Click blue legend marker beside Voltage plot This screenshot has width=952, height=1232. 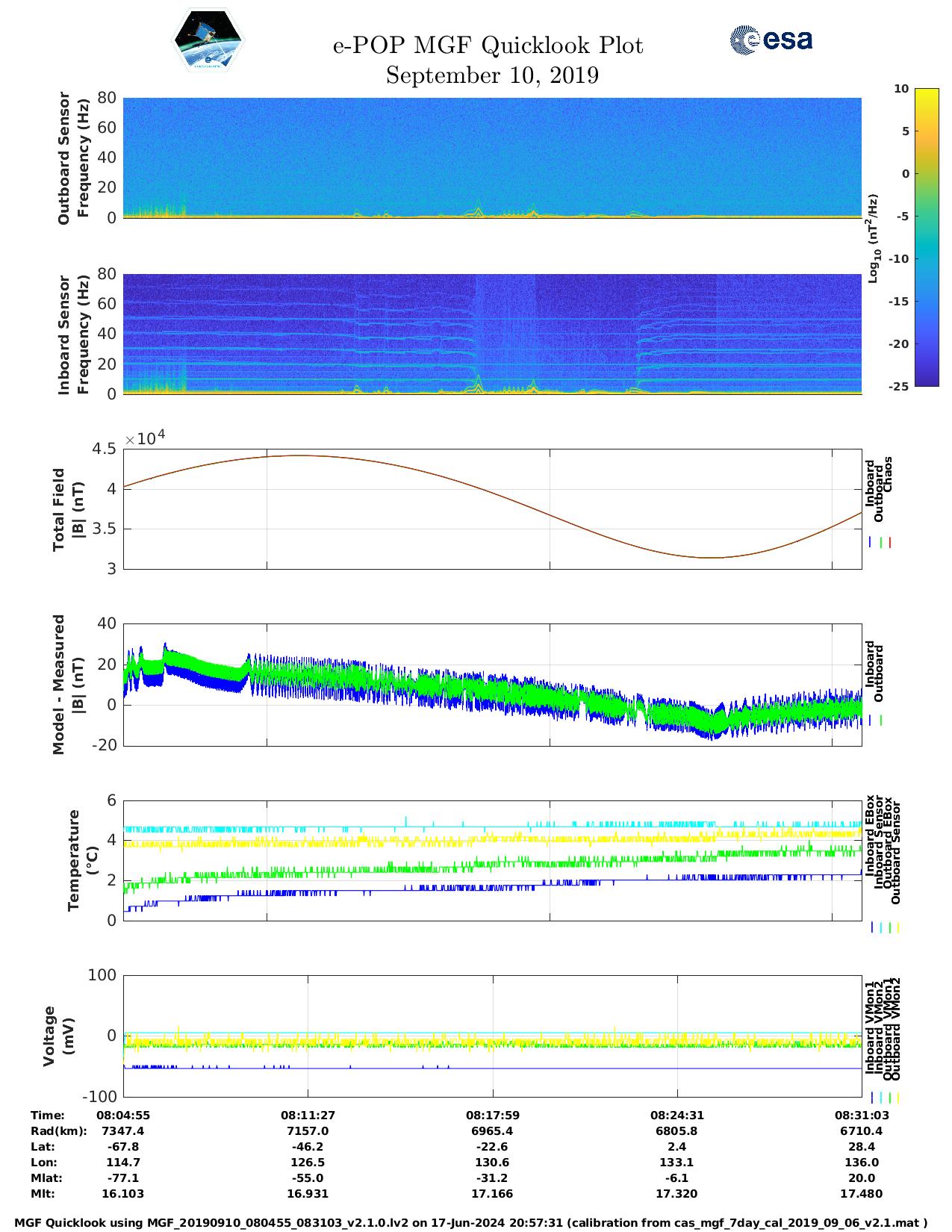871,1098
